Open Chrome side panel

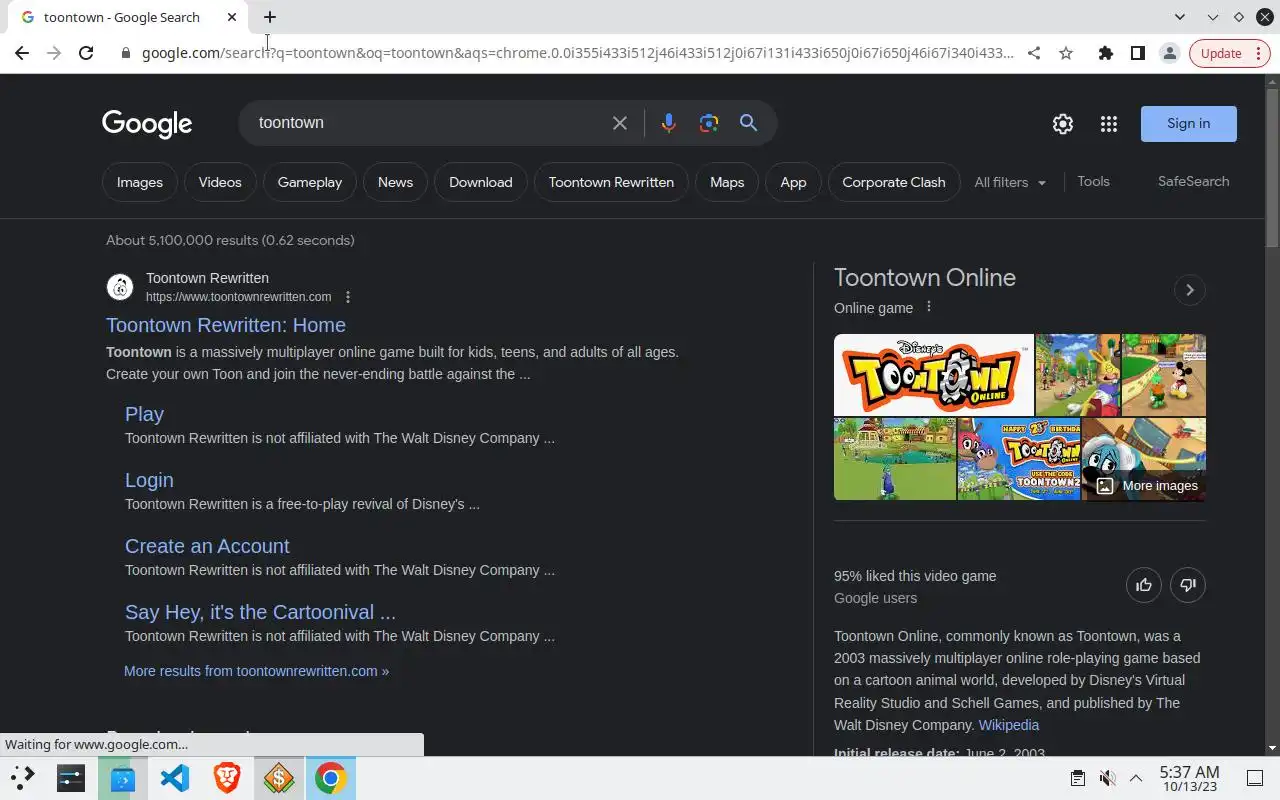[1137, 53]
